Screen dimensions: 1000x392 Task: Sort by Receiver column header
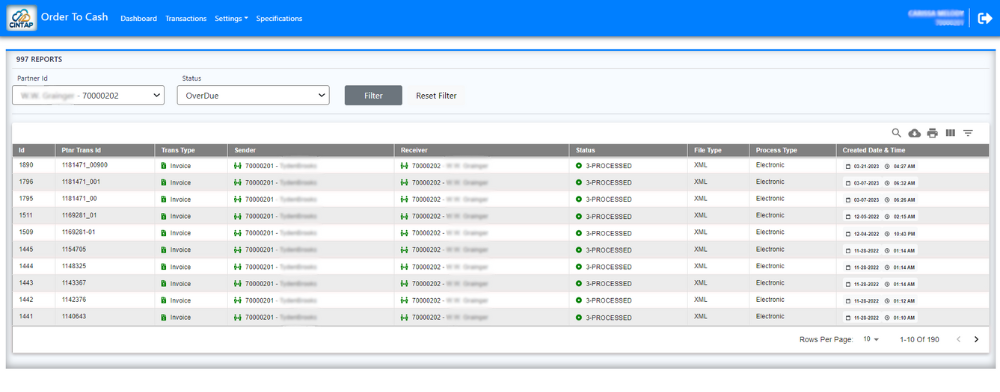tap(413, 150)
